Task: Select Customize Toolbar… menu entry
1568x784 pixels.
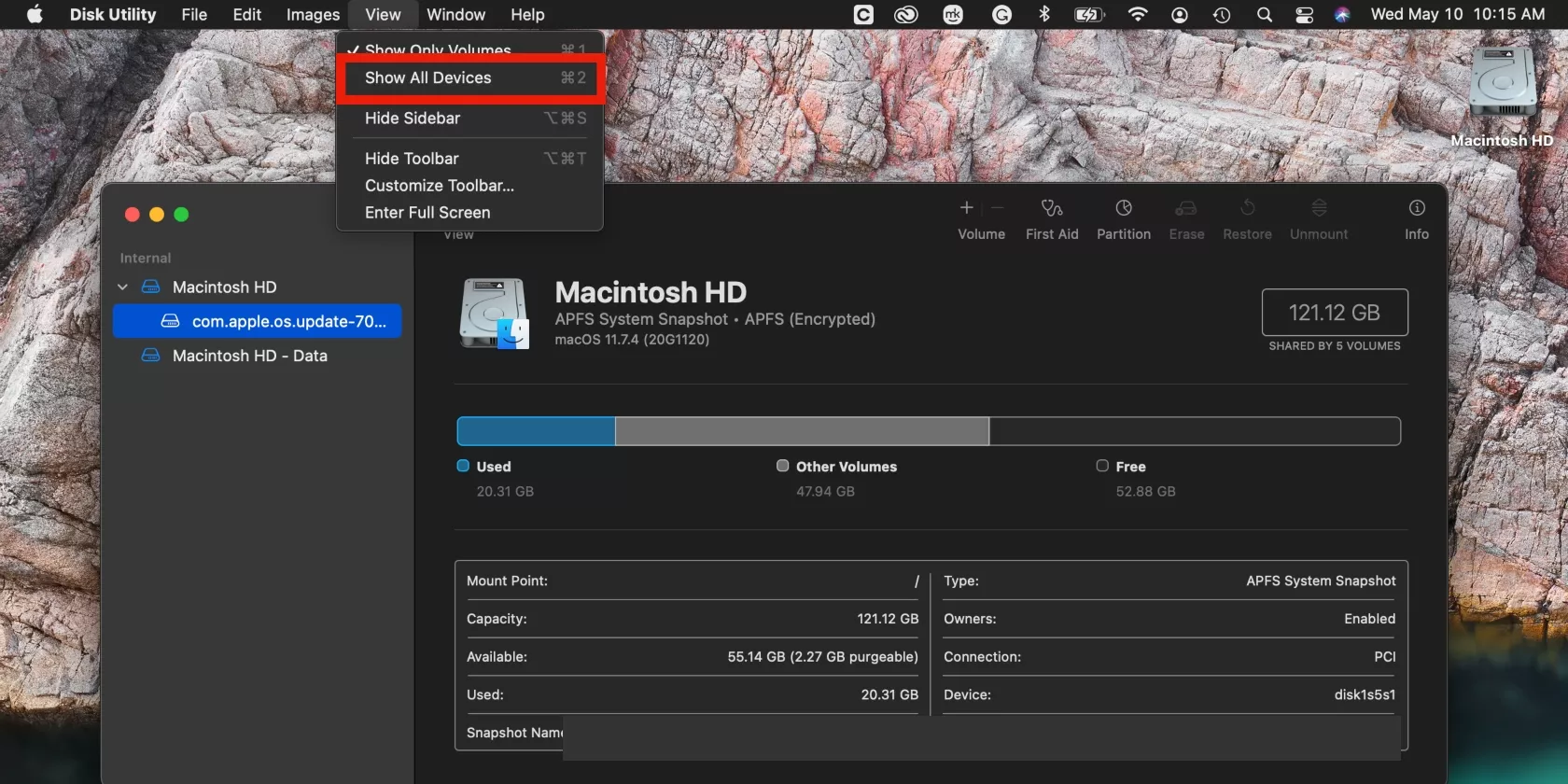Action: tap(440, 186)
